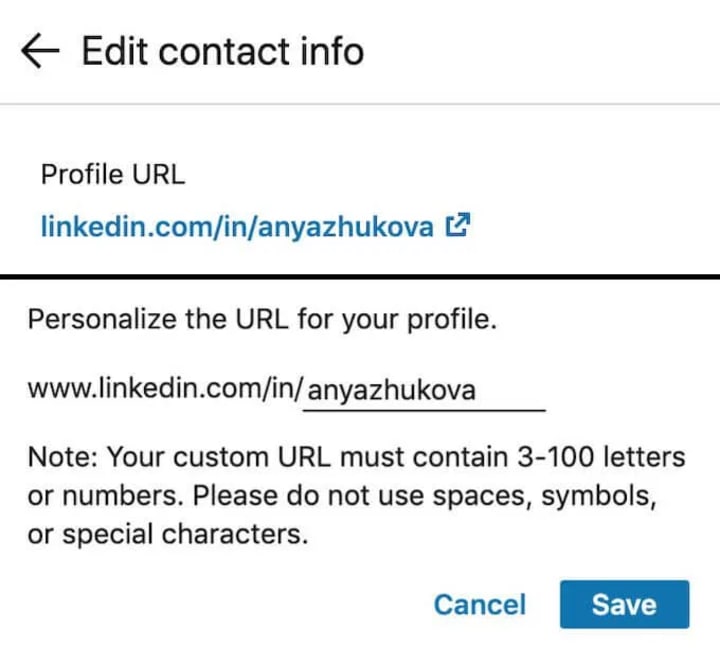Click the www.linkedin.com/in/ prefix text
720x648 pixels.
[x=165, y=389]
